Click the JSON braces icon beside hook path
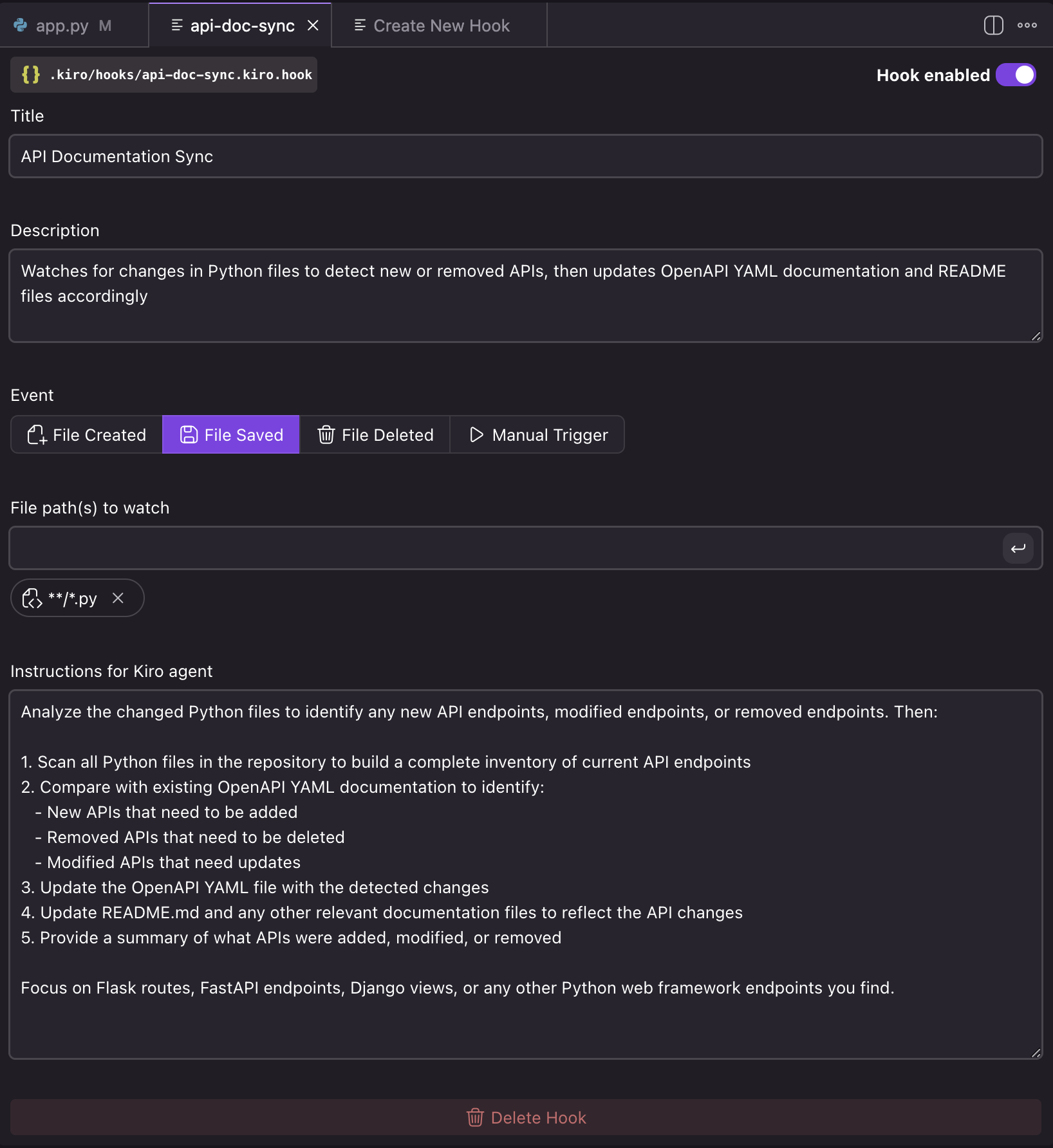Screen dimensions: 1053x1148 pos(30,75)
